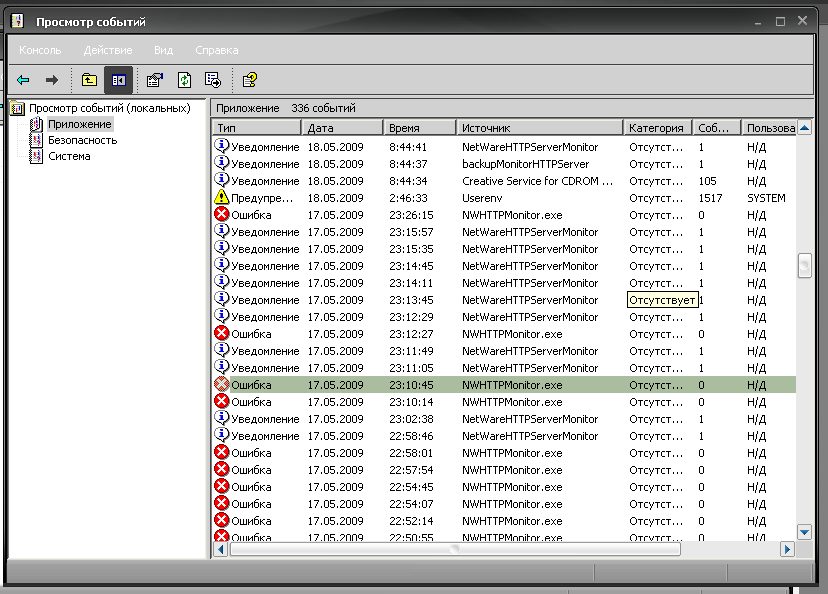828x594 pixels.
Task: Click the Back arrow toolbar icon
Action: [23, 80]
